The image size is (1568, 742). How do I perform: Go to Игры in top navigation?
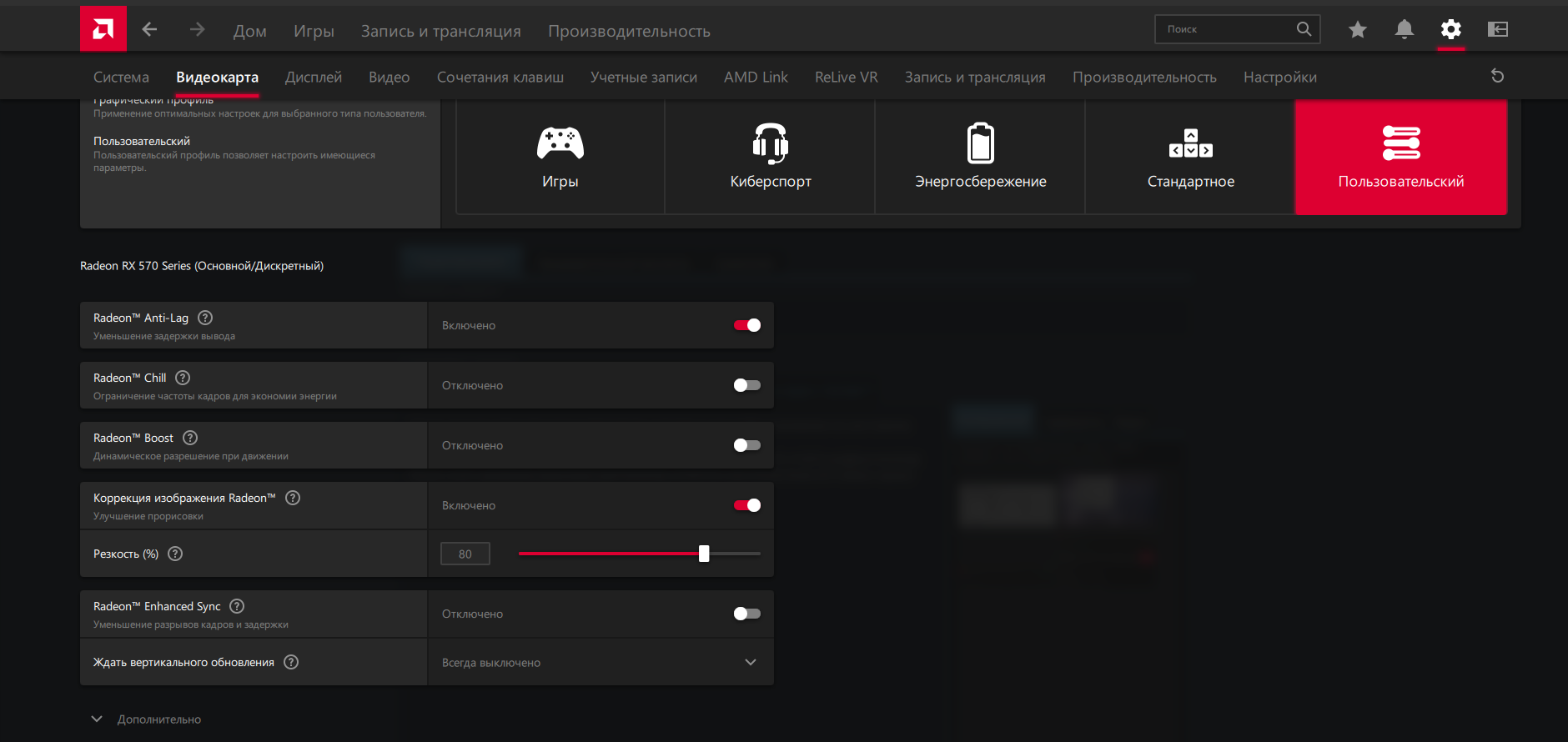tap(314, 31)
